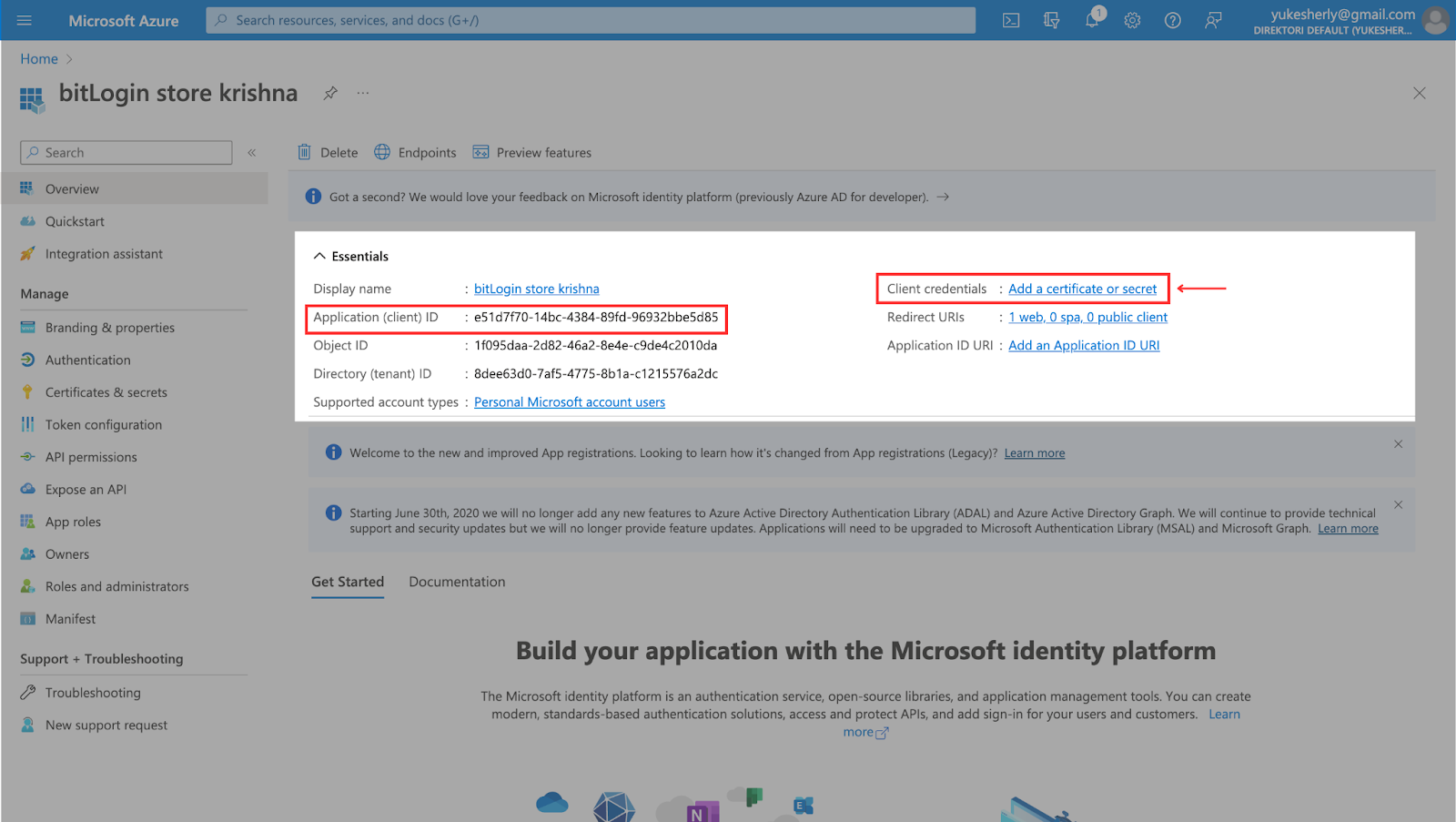Collapse the Essentials section
The width and height of the screenshot is (1456, 822).
(x=319, y=257)
